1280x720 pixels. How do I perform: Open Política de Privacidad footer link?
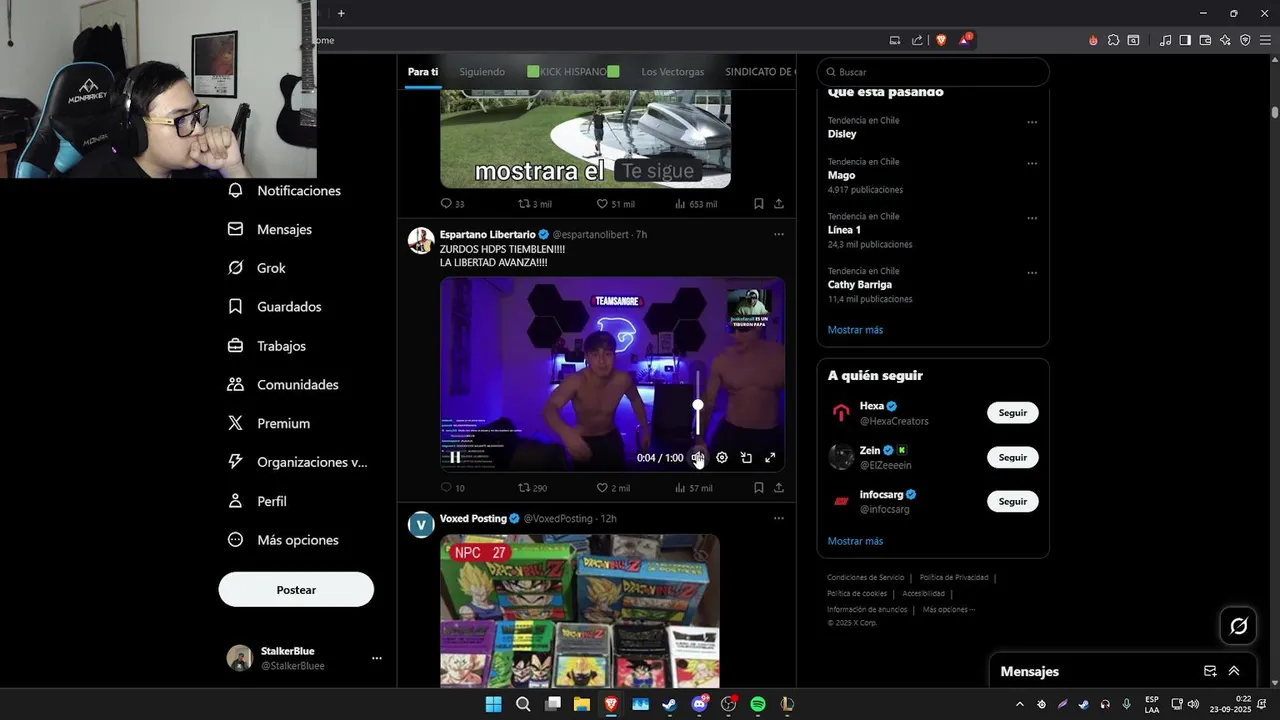tap(954, 577)
